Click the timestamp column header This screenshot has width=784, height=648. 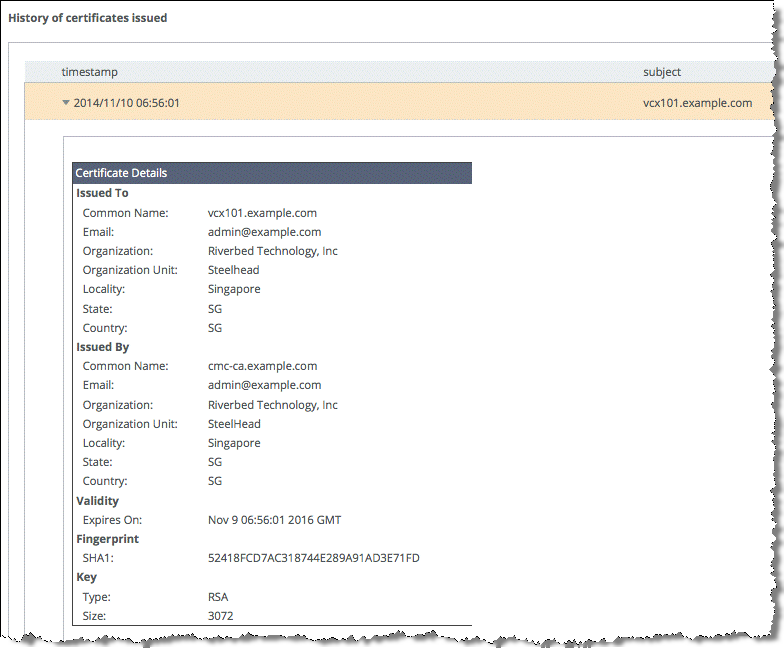point(90,72)
